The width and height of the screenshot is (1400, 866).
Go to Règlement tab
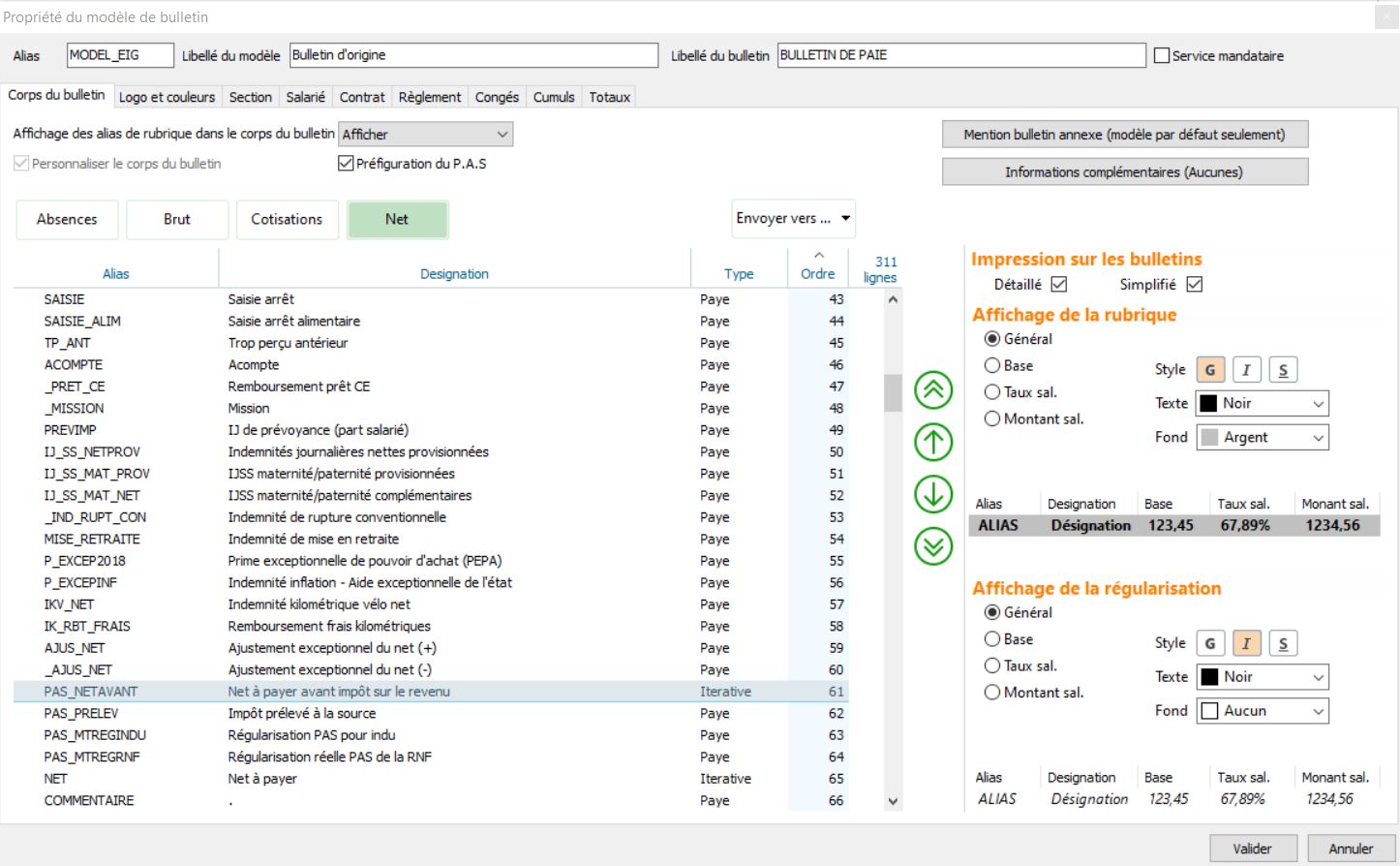430,97
